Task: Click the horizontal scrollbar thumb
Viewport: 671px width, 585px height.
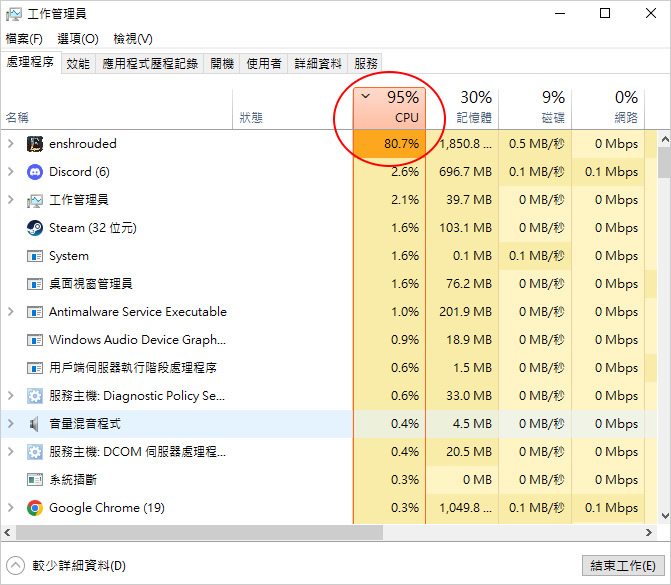Action: click(199, 532)
